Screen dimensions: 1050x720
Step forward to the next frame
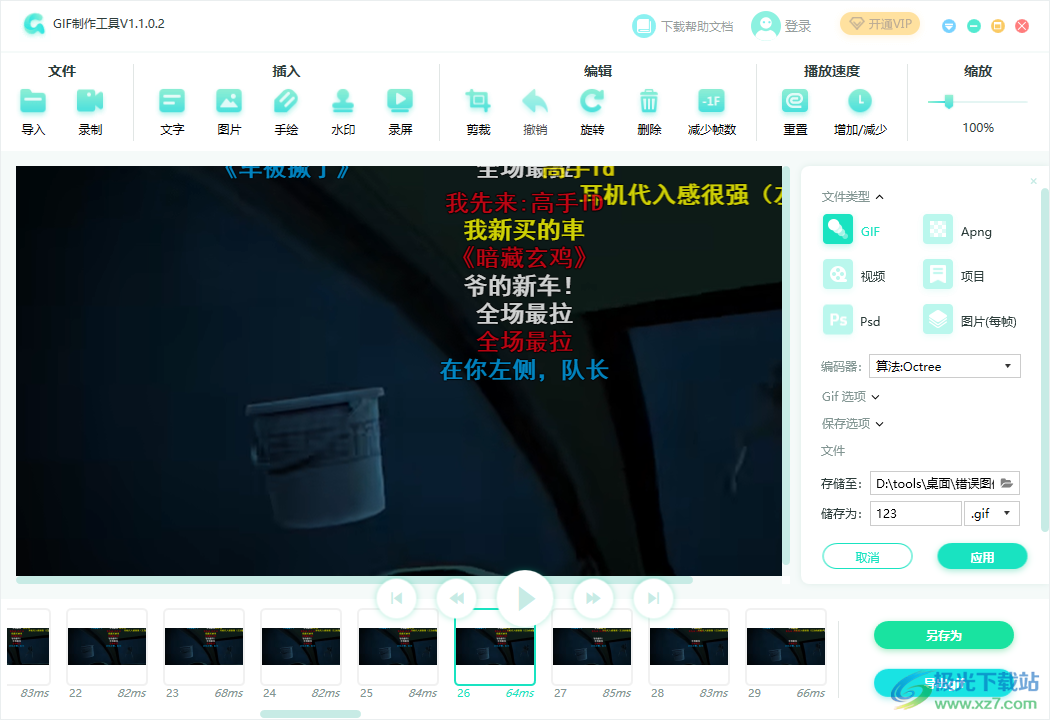(593, 598)
